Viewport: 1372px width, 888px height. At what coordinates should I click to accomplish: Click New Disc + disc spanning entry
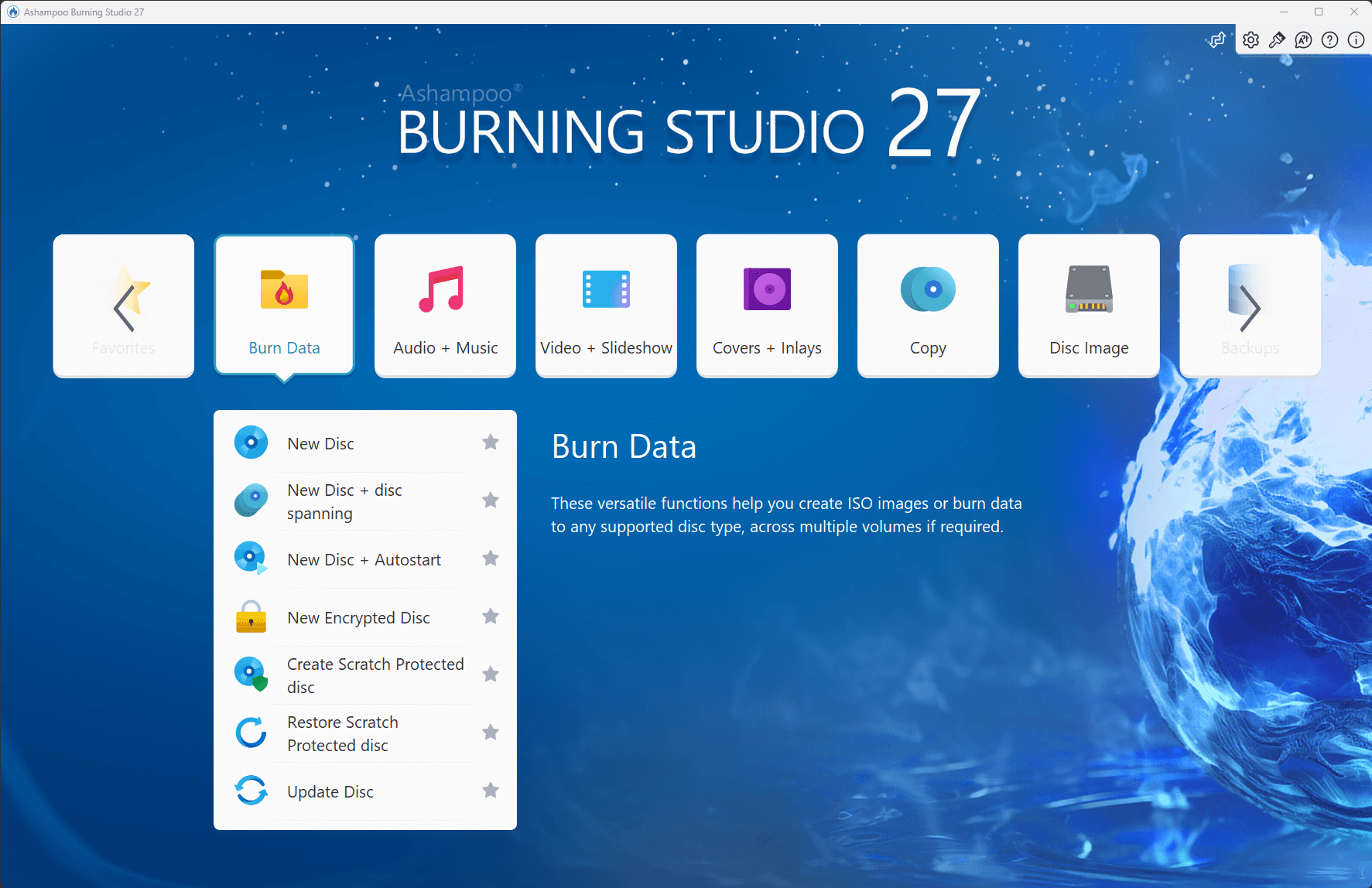[x=344, y=501]
